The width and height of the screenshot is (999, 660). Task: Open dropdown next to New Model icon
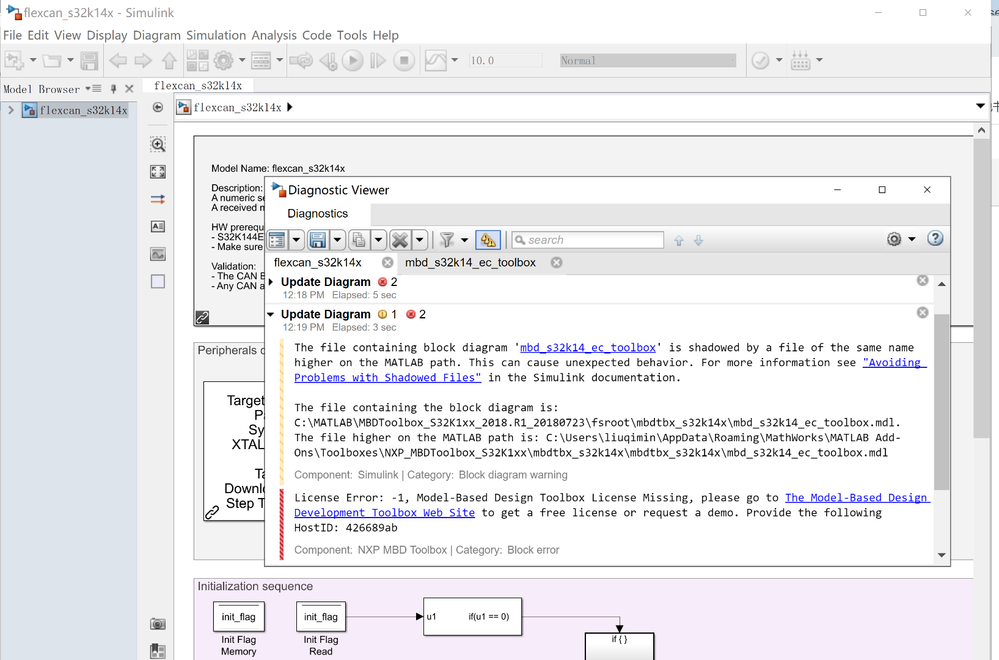32,61
